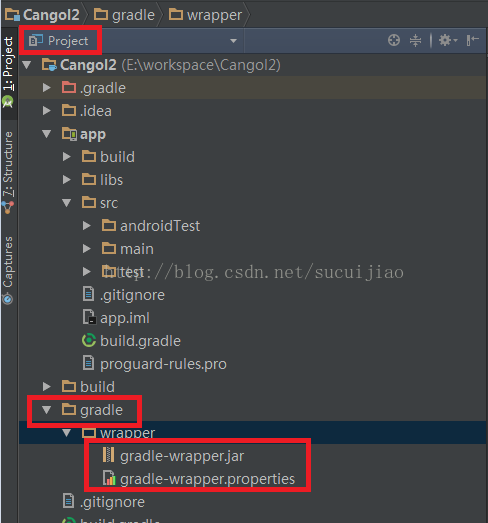488x523 pixels.
Task: Select the .gradle folder icon
Action: point(69,87)
